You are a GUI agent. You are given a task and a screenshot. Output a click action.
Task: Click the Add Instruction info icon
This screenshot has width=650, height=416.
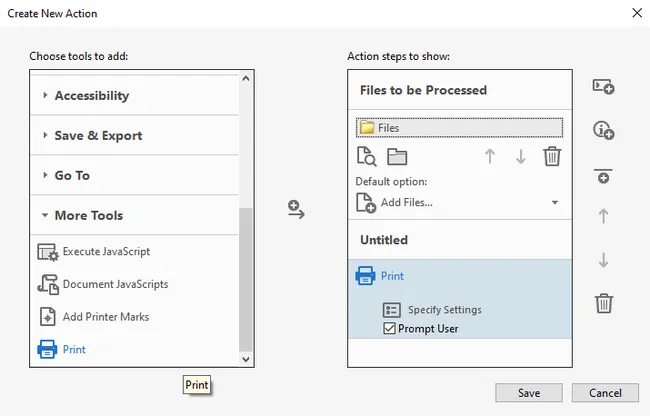coord(604,130)
